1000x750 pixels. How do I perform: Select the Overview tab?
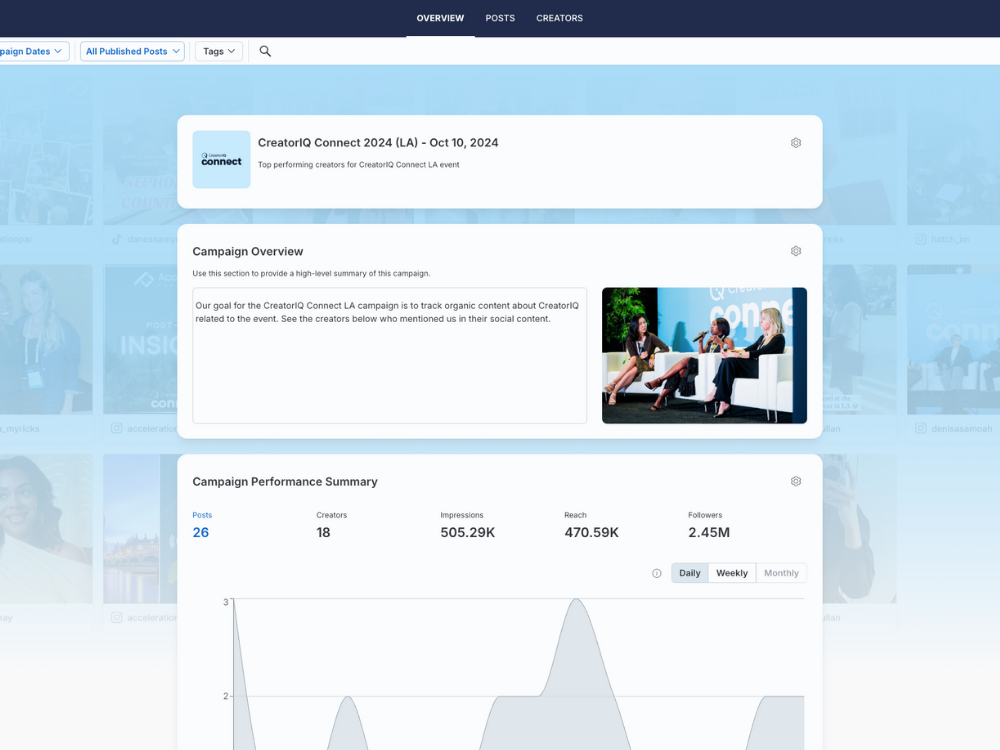[440, 18]
